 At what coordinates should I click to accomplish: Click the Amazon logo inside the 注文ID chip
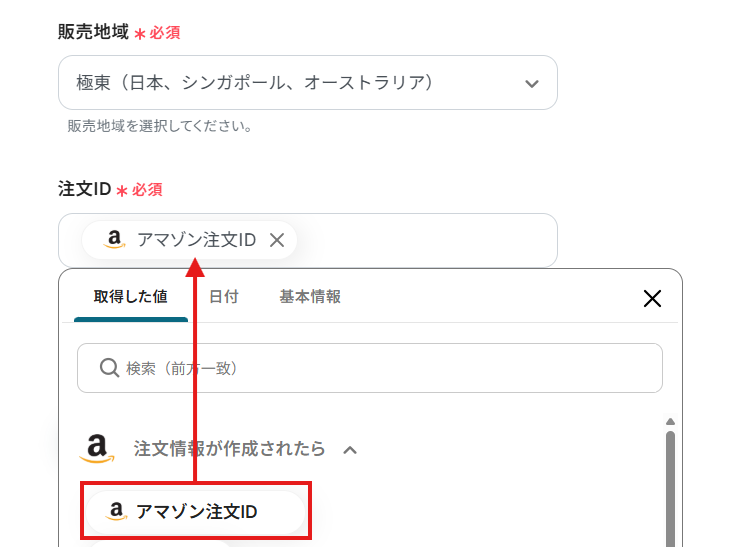tap(114, 240)
